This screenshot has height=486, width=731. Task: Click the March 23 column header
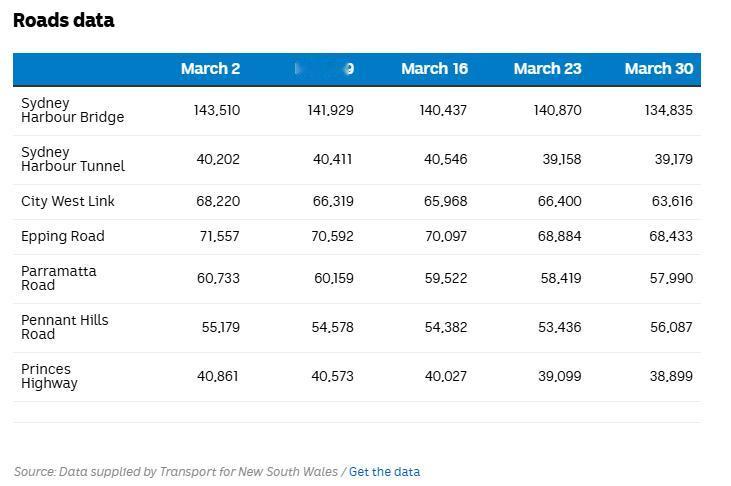[x=547, y=69]
